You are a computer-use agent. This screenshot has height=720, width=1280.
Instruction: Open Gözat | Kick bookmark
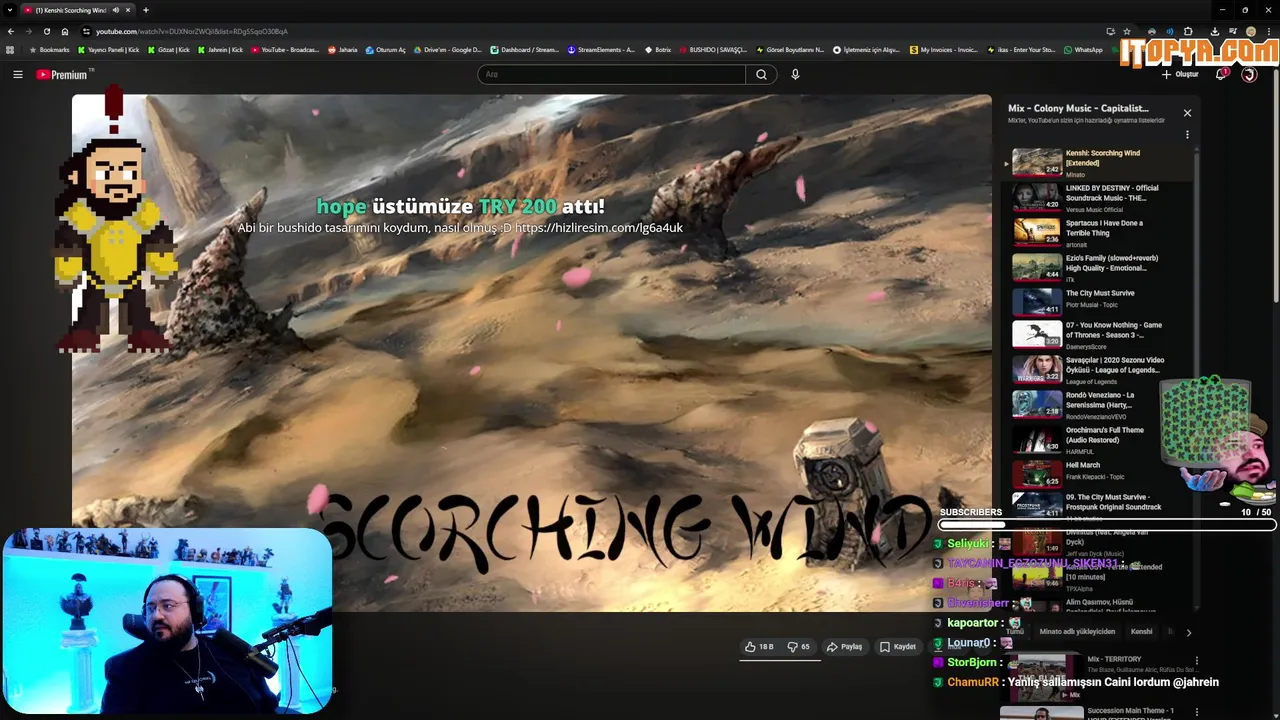pyautogui.click(x=169, y=49)
